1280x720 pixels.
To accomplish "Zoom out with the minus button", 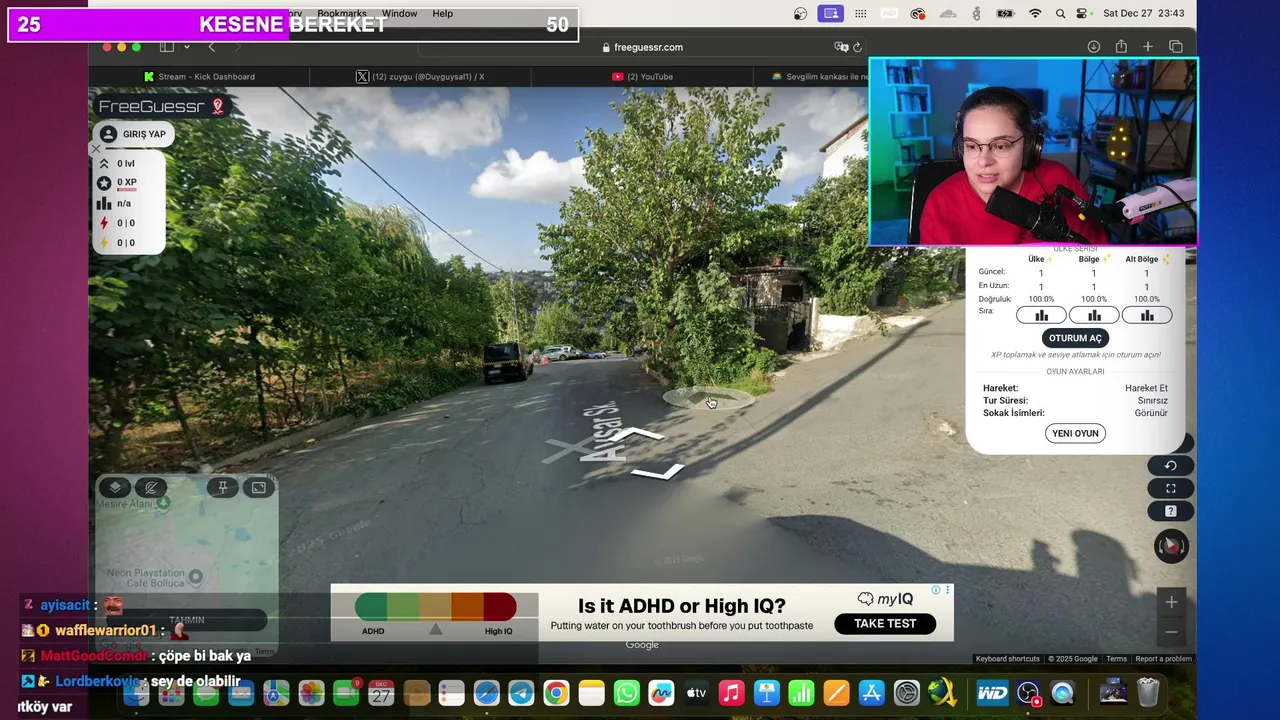I will [x=1171, y=632].
